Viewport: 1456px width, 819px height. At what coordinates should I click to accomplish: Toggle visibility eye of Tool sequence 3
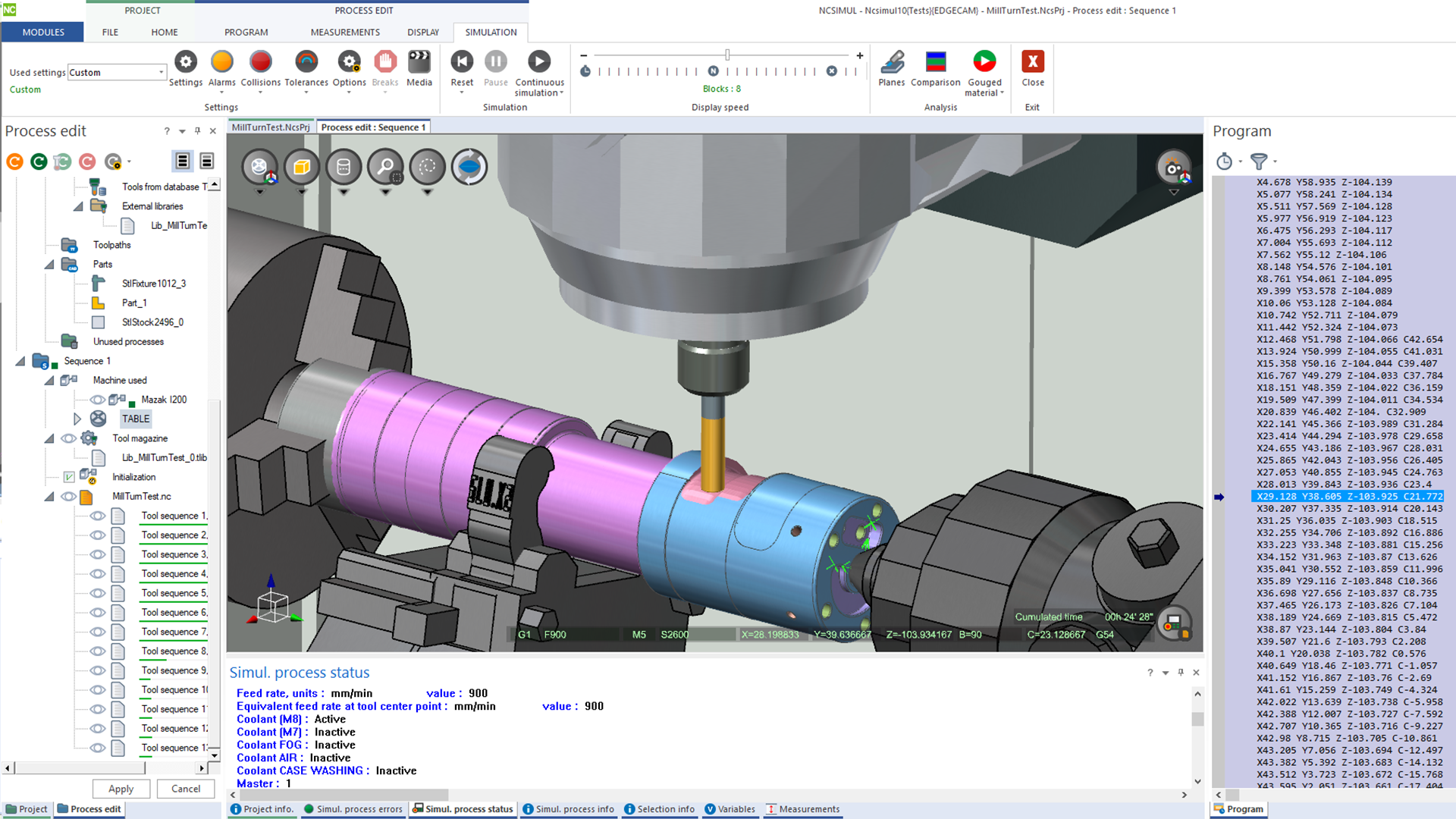[x=98, y=554]
